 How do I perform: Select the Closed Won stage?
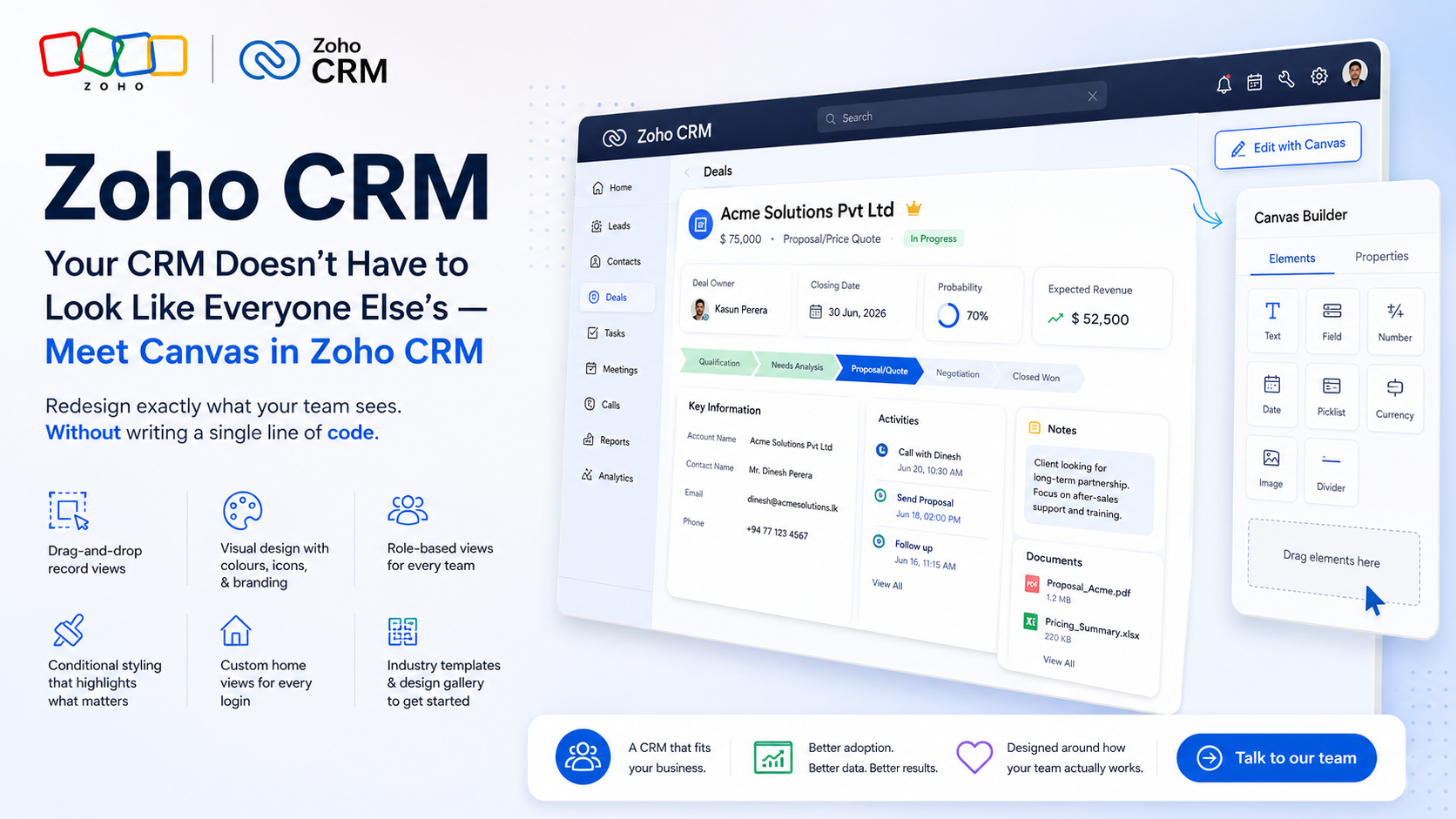click(1036, 378)
